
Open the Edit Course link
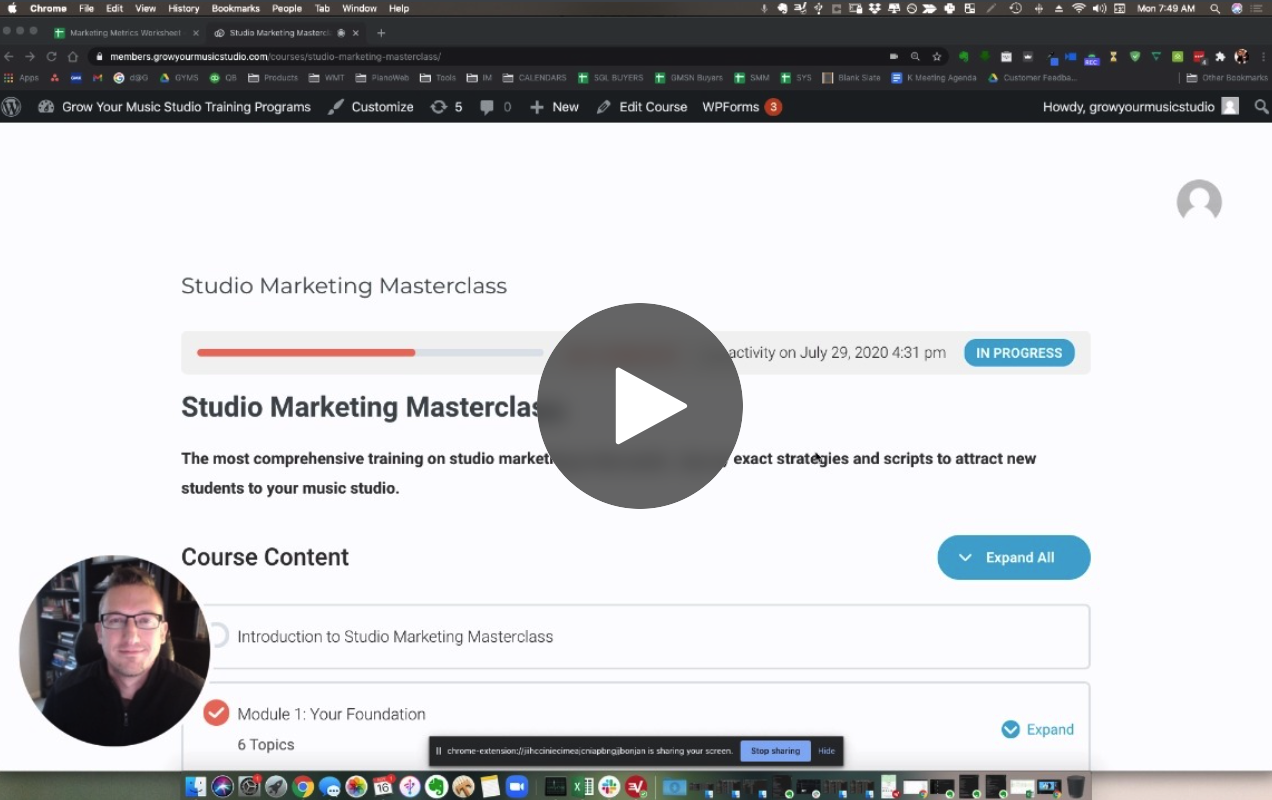(x=642, y=107)
